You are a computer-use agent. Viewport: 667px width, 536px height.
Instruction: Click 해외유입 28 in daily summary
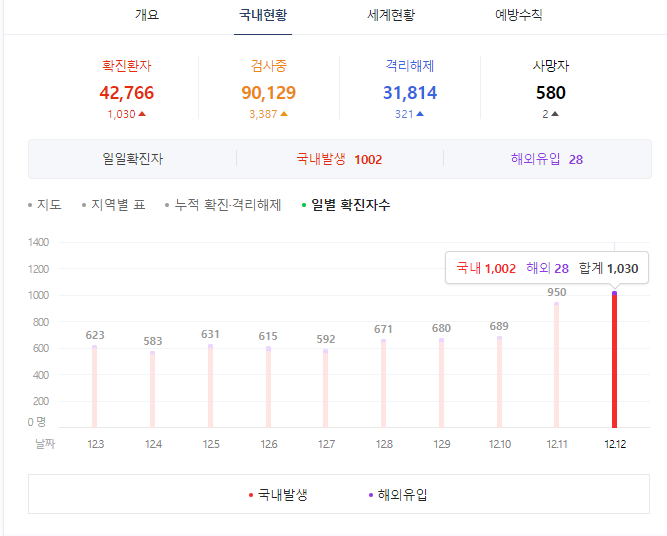(x=547, y=159)
